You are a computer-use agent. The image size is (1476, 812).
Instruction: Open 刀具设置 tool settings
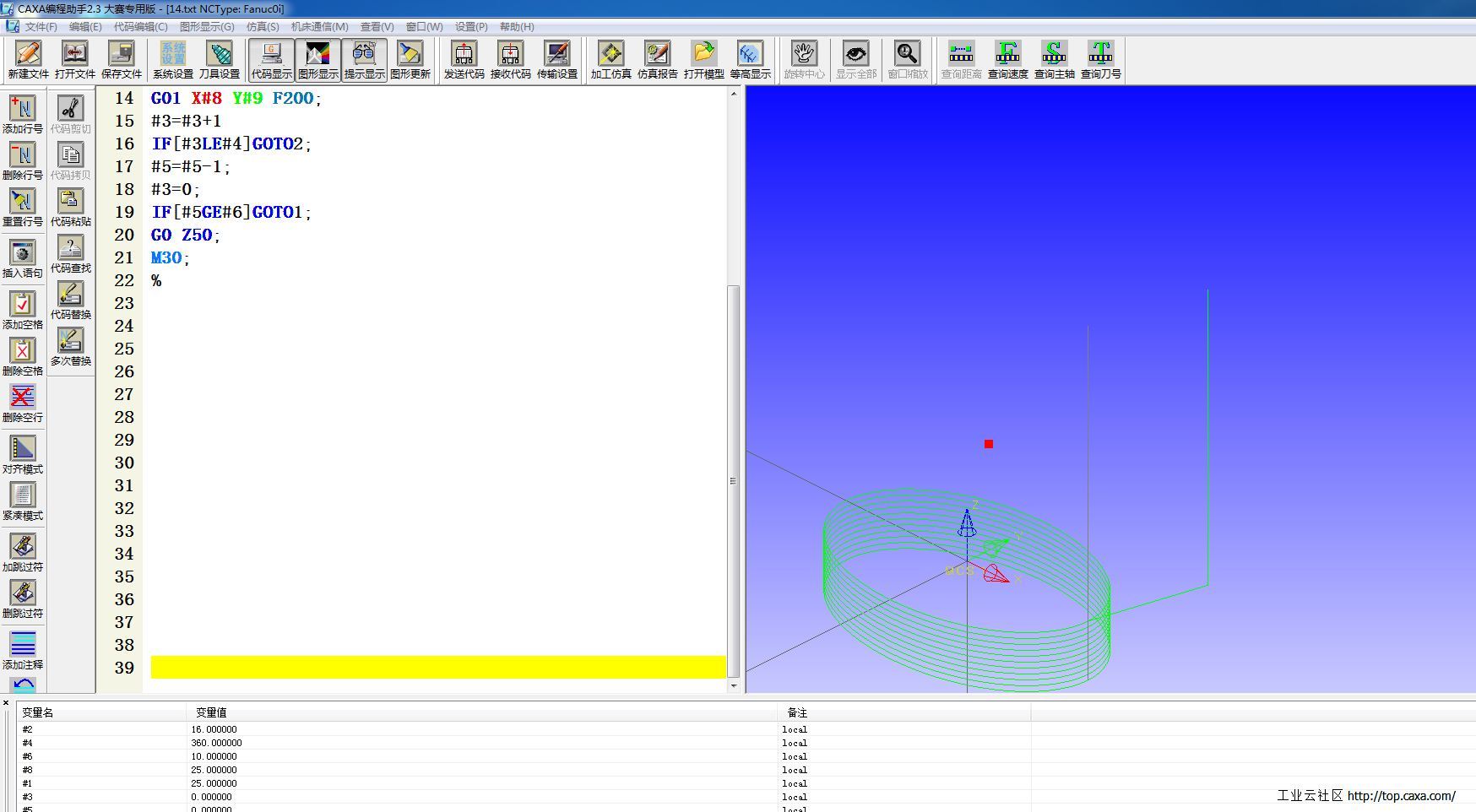220,60
